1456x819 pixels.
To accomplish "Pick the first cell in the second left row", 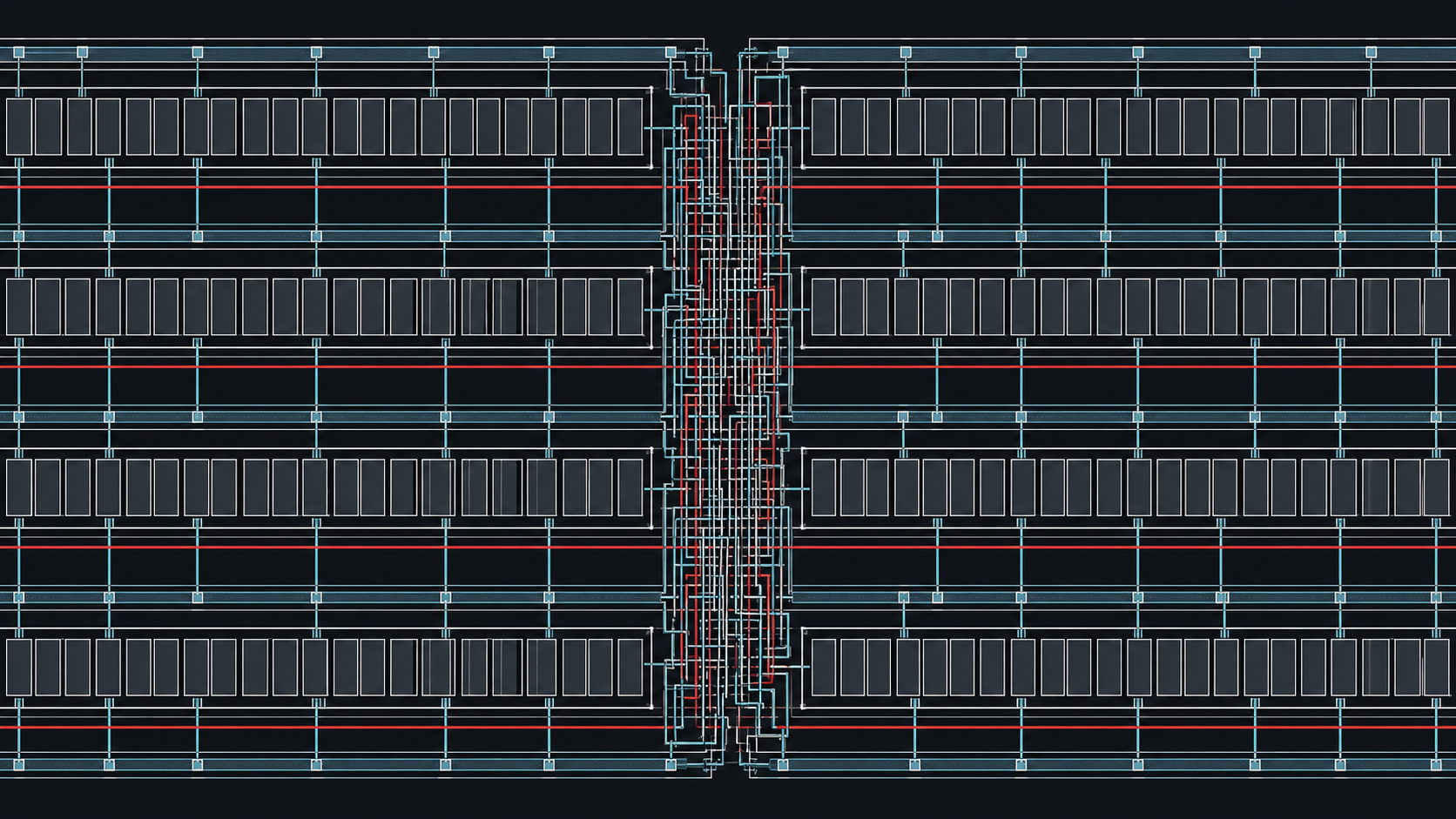I will 19,306.
